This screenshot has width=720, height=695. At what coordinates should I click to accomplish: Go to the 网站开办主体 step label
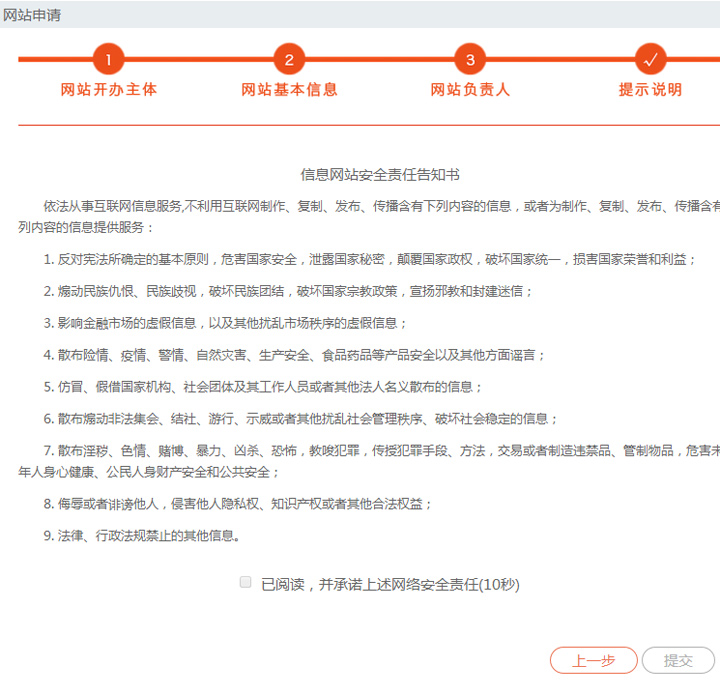108,90
